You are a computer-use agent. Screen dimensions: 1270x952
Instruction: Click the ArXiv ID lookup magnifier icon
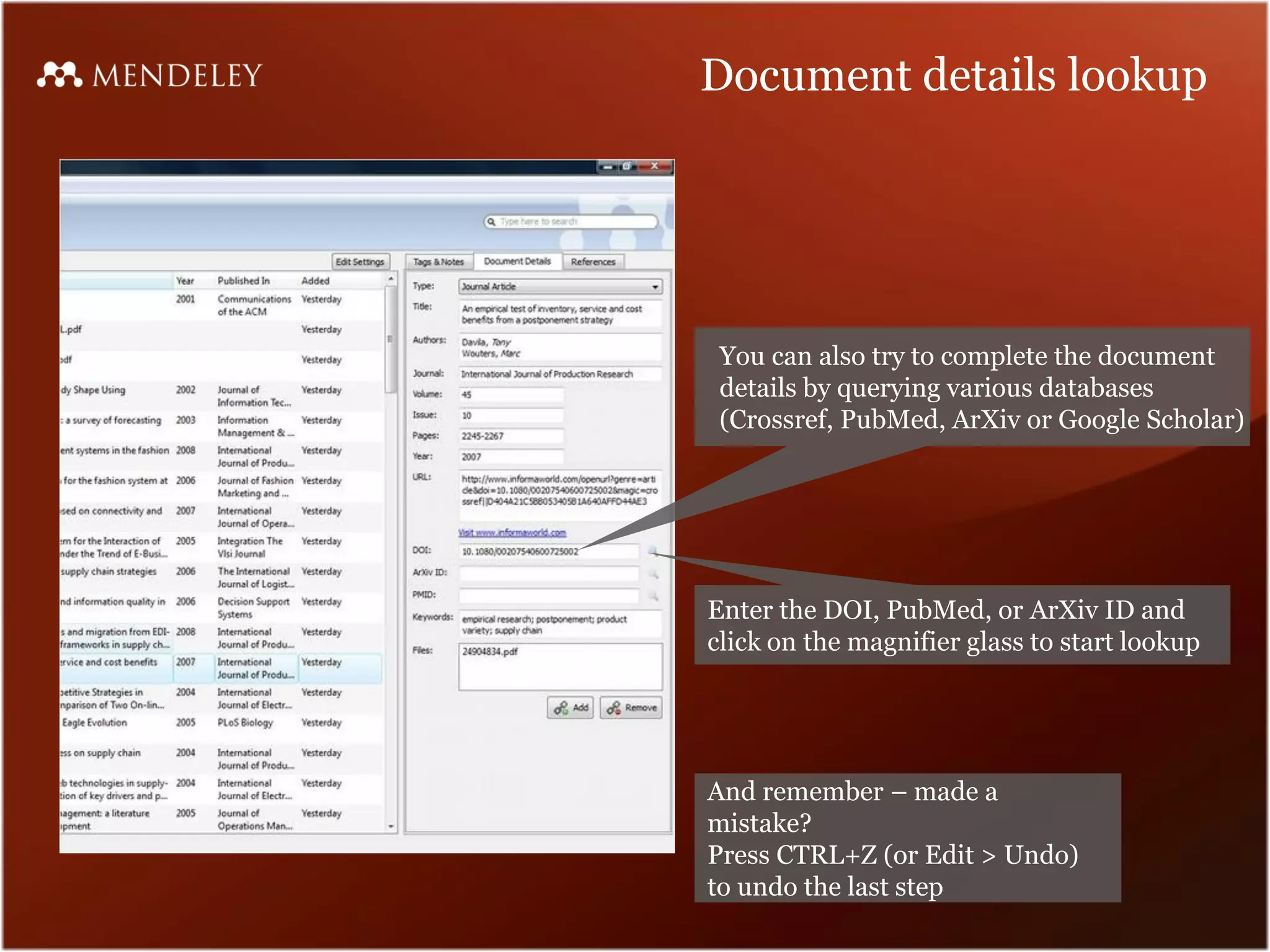point(653,573)
